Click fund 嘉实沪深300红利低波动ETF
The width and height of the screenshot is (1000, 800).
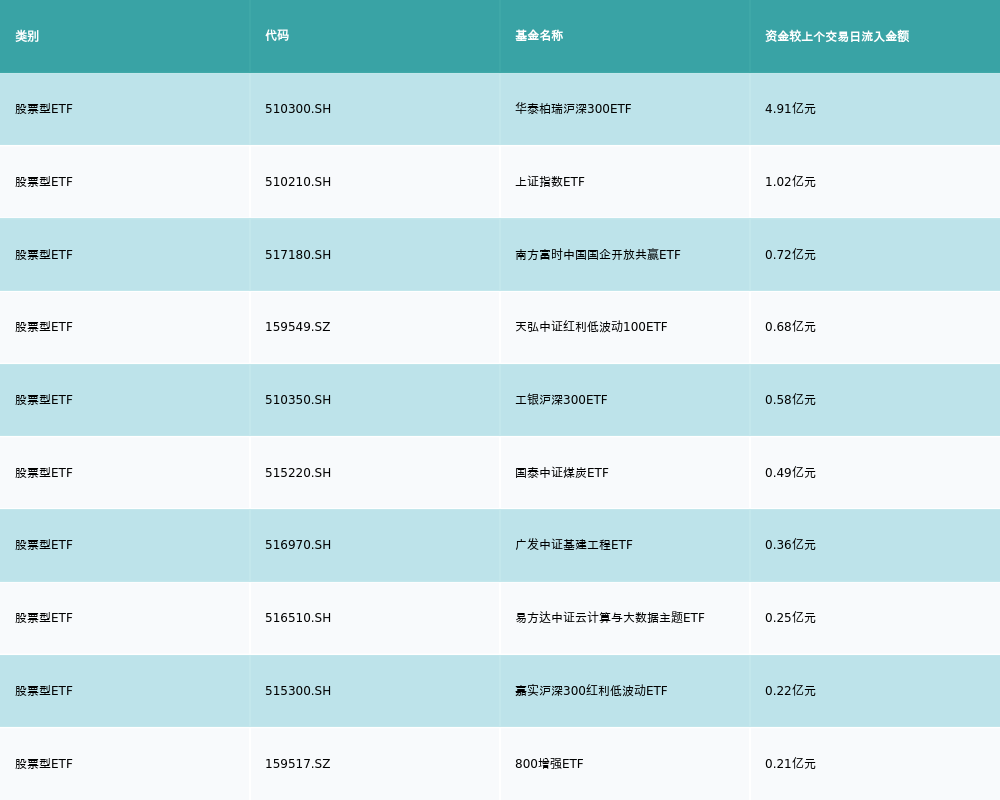pos(591,691)
